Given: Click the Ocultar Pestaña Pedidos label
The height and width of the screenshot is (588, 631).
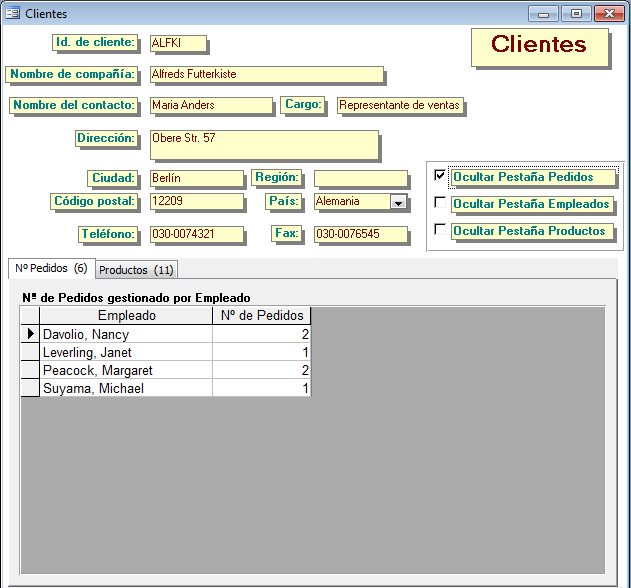Looking at the screenshot, I should tap(534, 177).
